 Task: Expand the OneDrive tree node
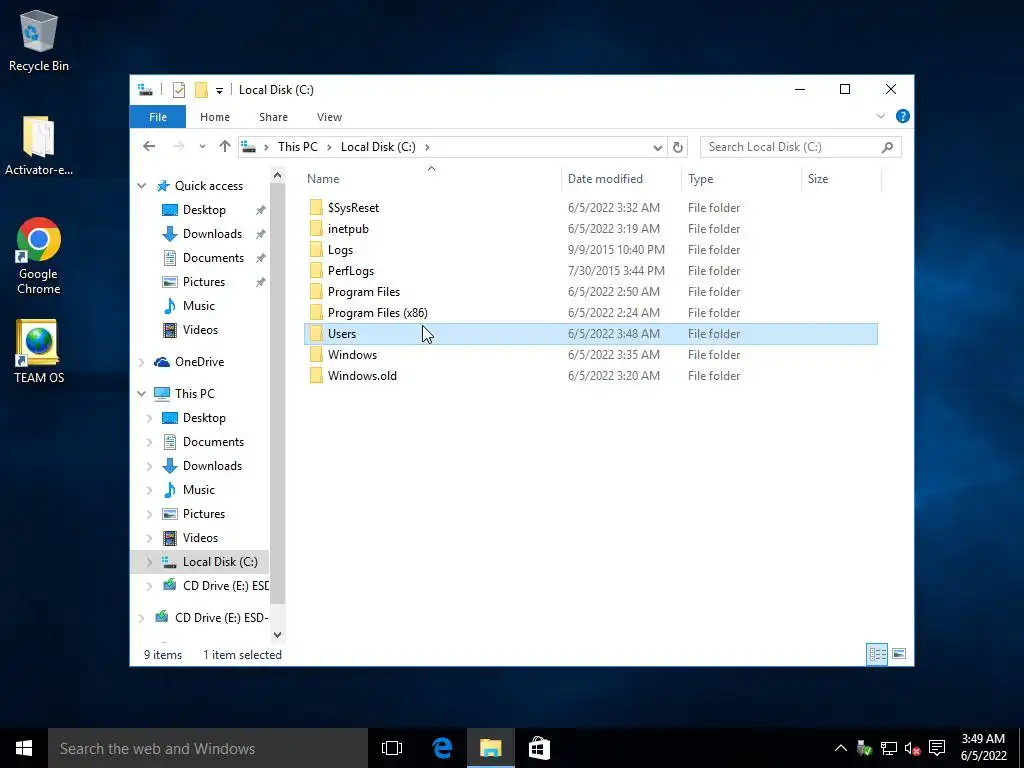tap(142, 362)
